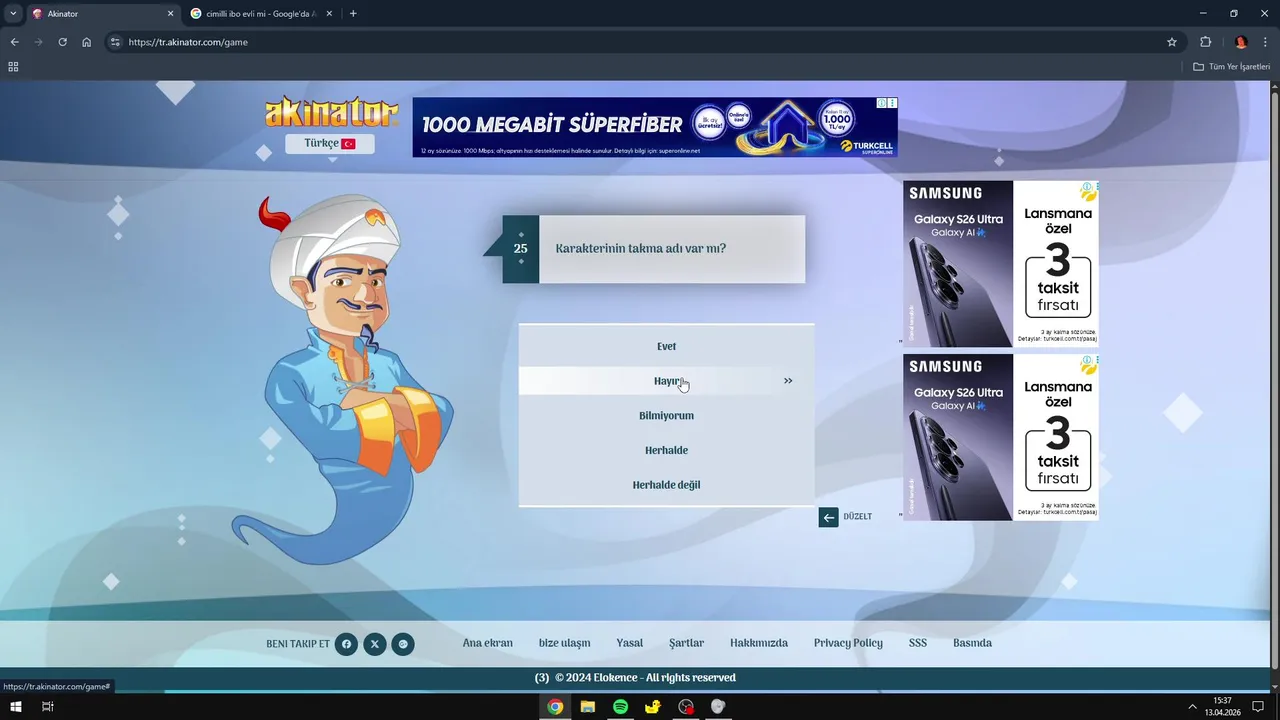
Task: Open the Privacy Policy link
Action: click(x=848, y=643)
